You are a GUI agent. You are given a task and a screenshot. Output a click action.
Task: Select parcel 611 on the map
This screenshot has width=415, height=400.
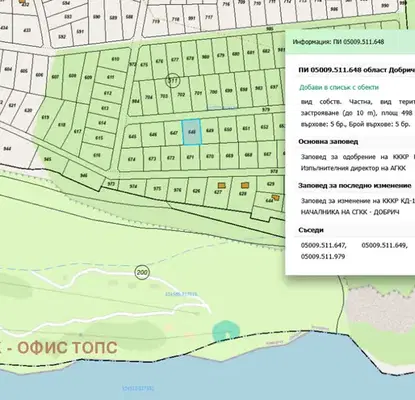point(111,77)
